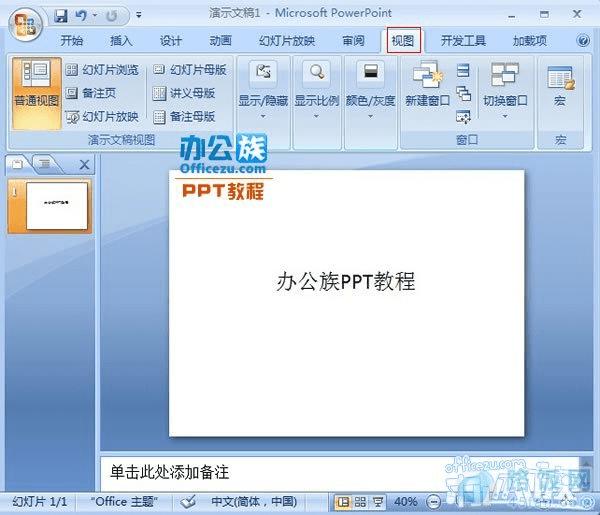Click the language 中文(简体, 中国) entry
The width and height of the screenshot is (600, 515).
[x=254, y=501]
